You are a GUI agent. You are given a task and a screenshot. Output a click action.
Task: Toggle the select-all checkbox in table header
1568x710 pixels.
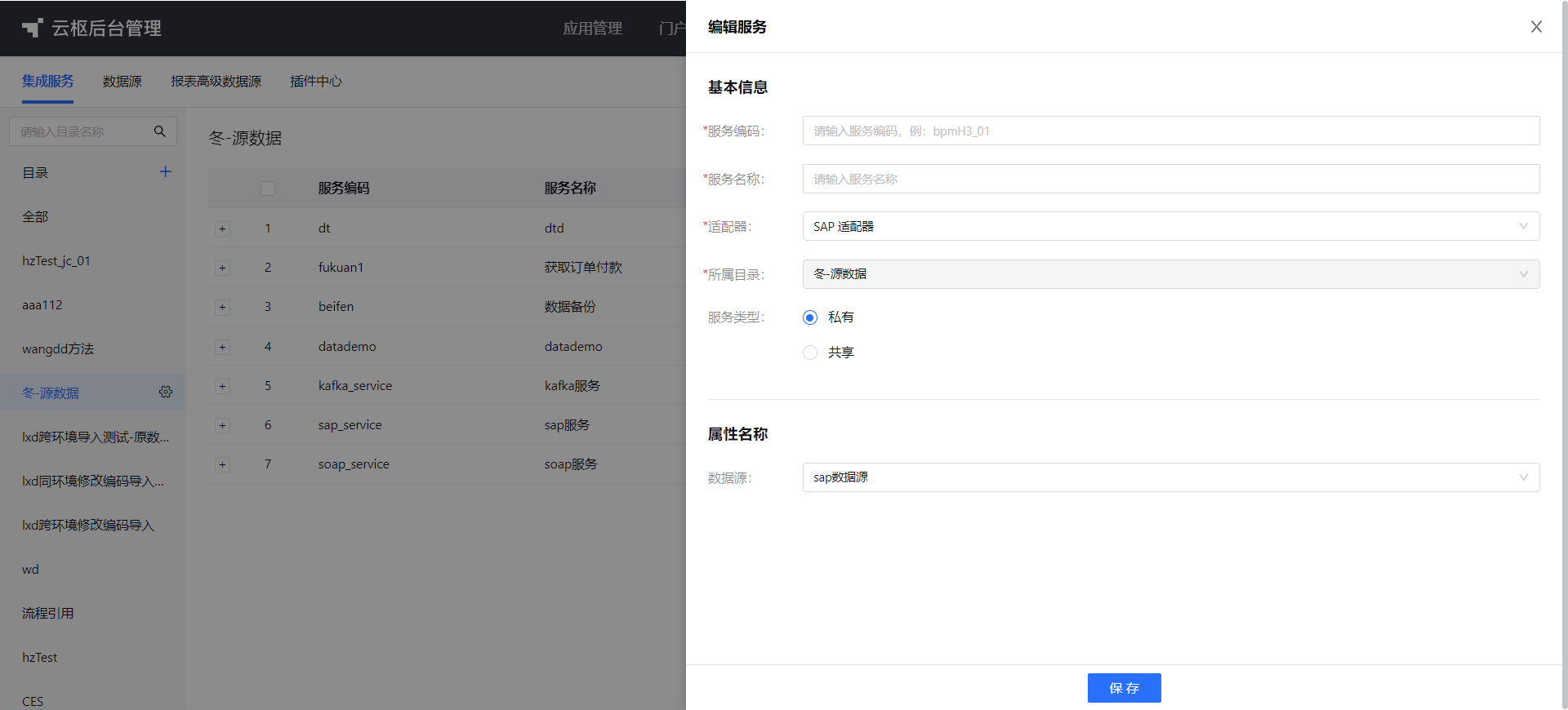268,189
